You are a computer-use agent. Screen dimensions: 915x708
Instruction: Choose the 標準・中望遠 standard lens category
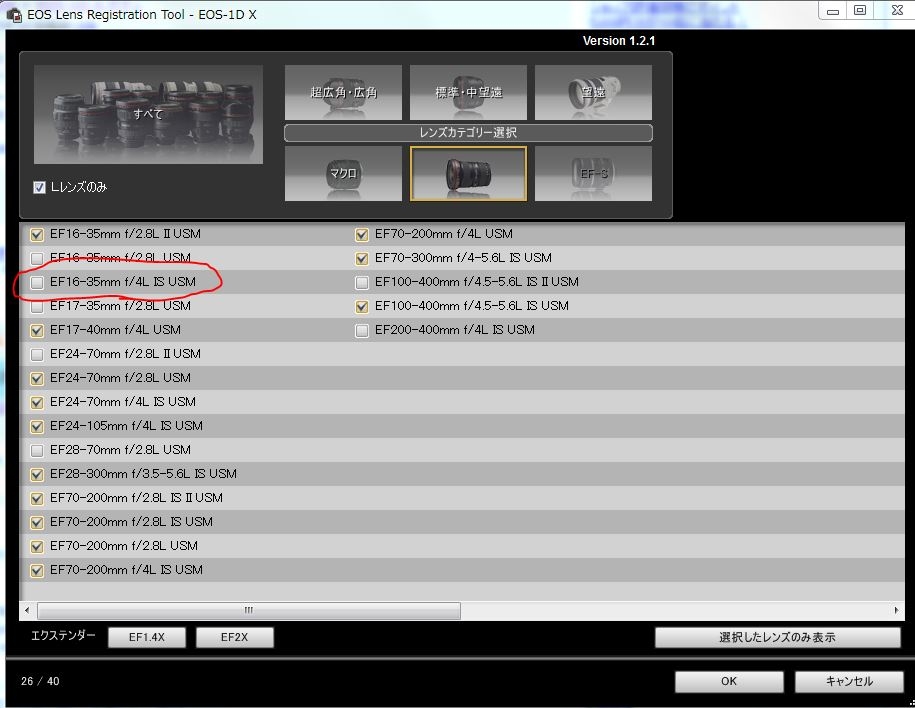(468, 92)
